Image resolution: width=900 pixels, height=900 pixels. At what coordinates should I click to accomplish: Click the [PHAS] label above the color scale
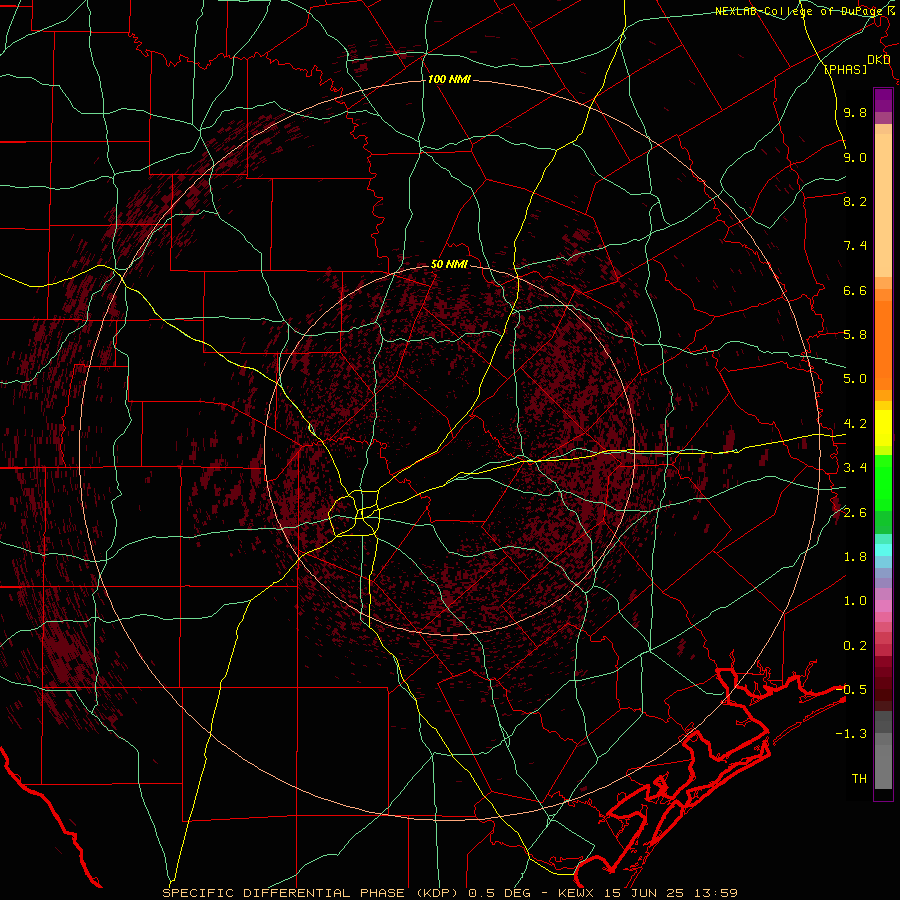click(845, 70)
